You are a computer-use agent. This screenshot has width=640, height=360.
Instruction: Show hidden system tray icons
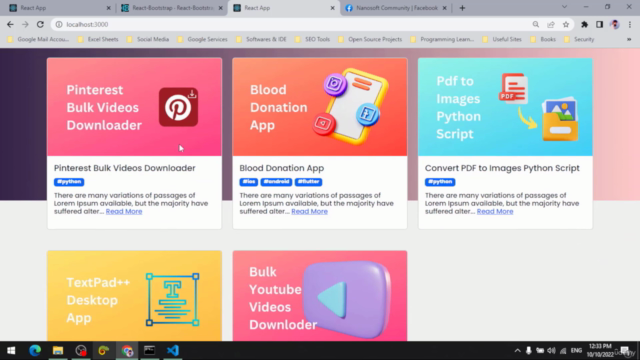point(518,351)
